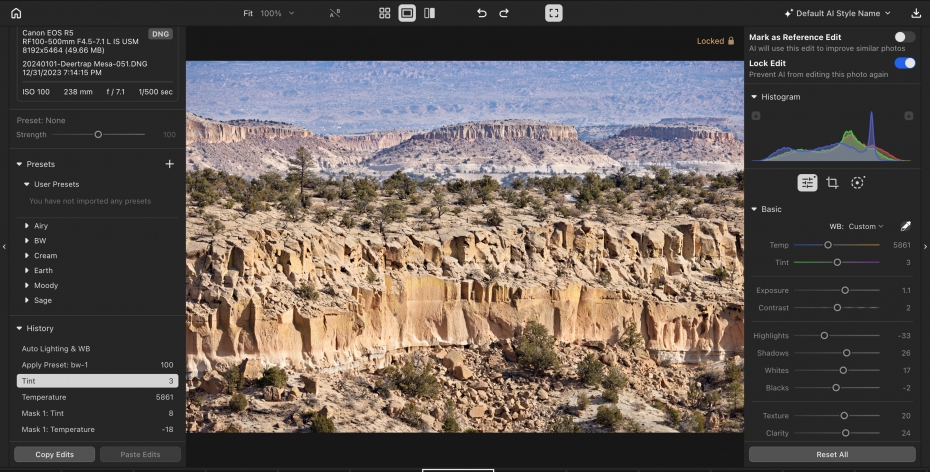Viewport: 930px width, 472px height.
Task: Click the Texture slider handle
Action: (x=844, y=416)
